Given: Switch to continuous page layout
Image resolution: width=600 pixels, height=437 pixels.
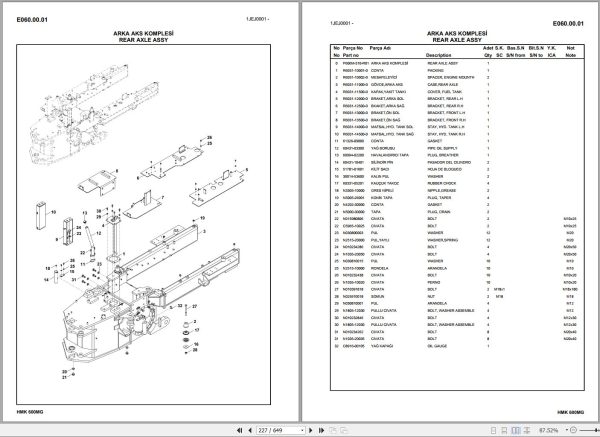Looking at the screenshot, I should tap(504, 430).
